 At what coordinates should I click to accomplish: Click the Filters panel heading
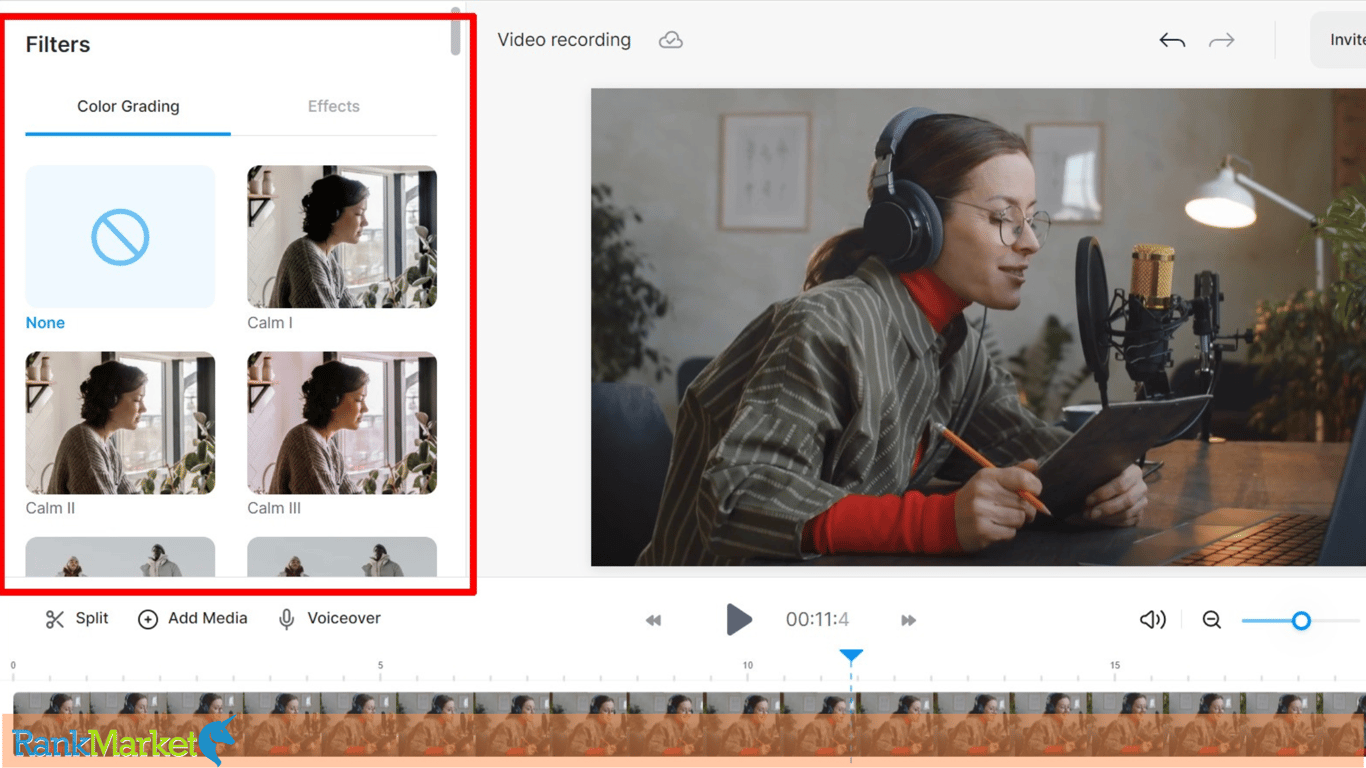[58, 44]
